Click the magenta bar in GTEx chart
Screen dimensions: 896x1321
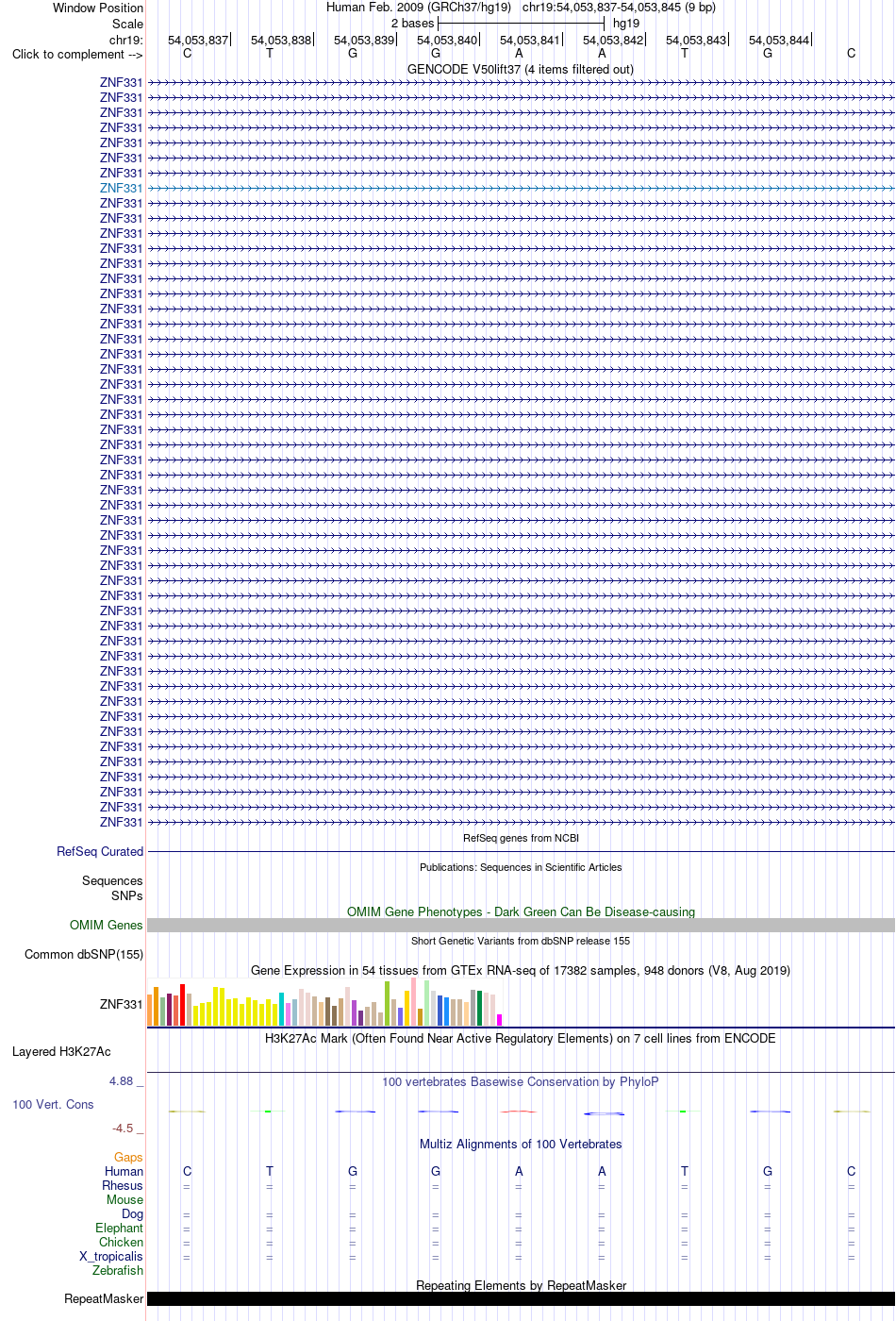499,1020
